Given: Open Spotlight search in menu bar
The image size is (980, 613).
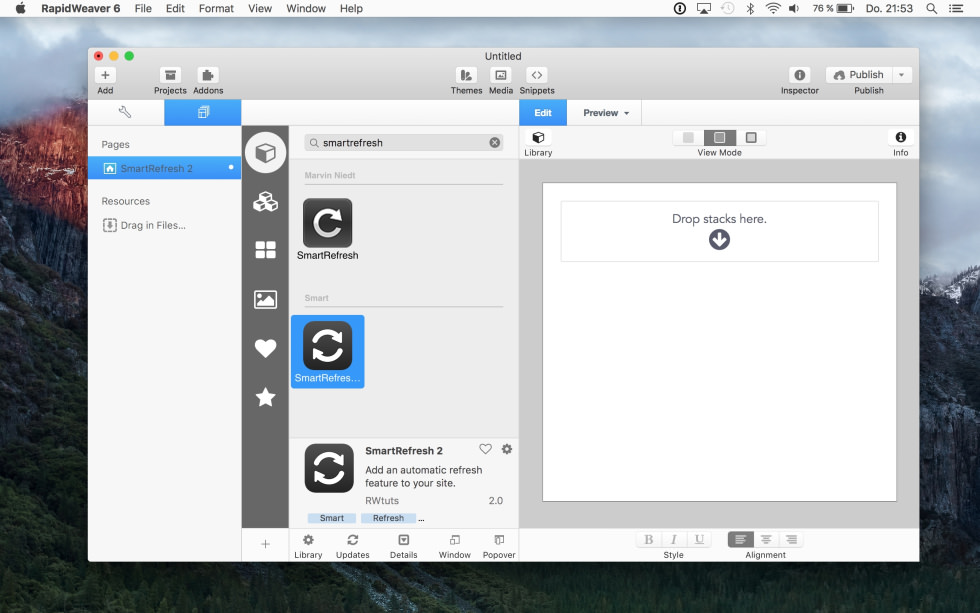Looking at the screenshot, I should pos(931,8).
